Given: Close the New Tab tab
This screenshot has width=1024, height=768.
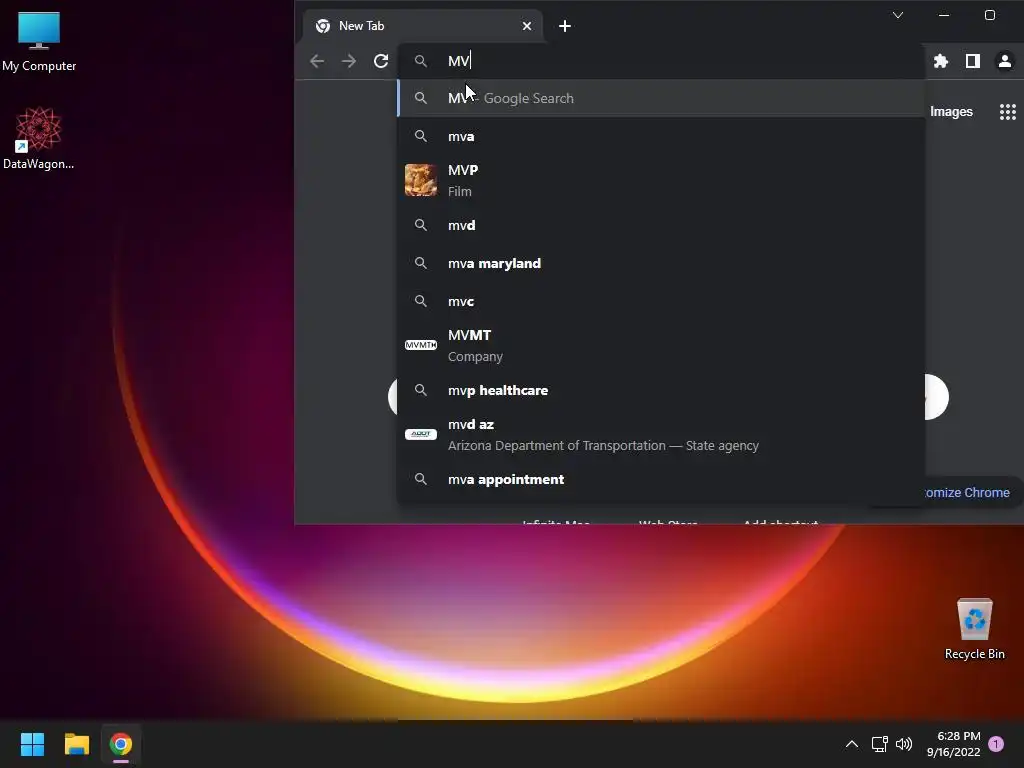Looking at the screenshot, I should (527, 26).
